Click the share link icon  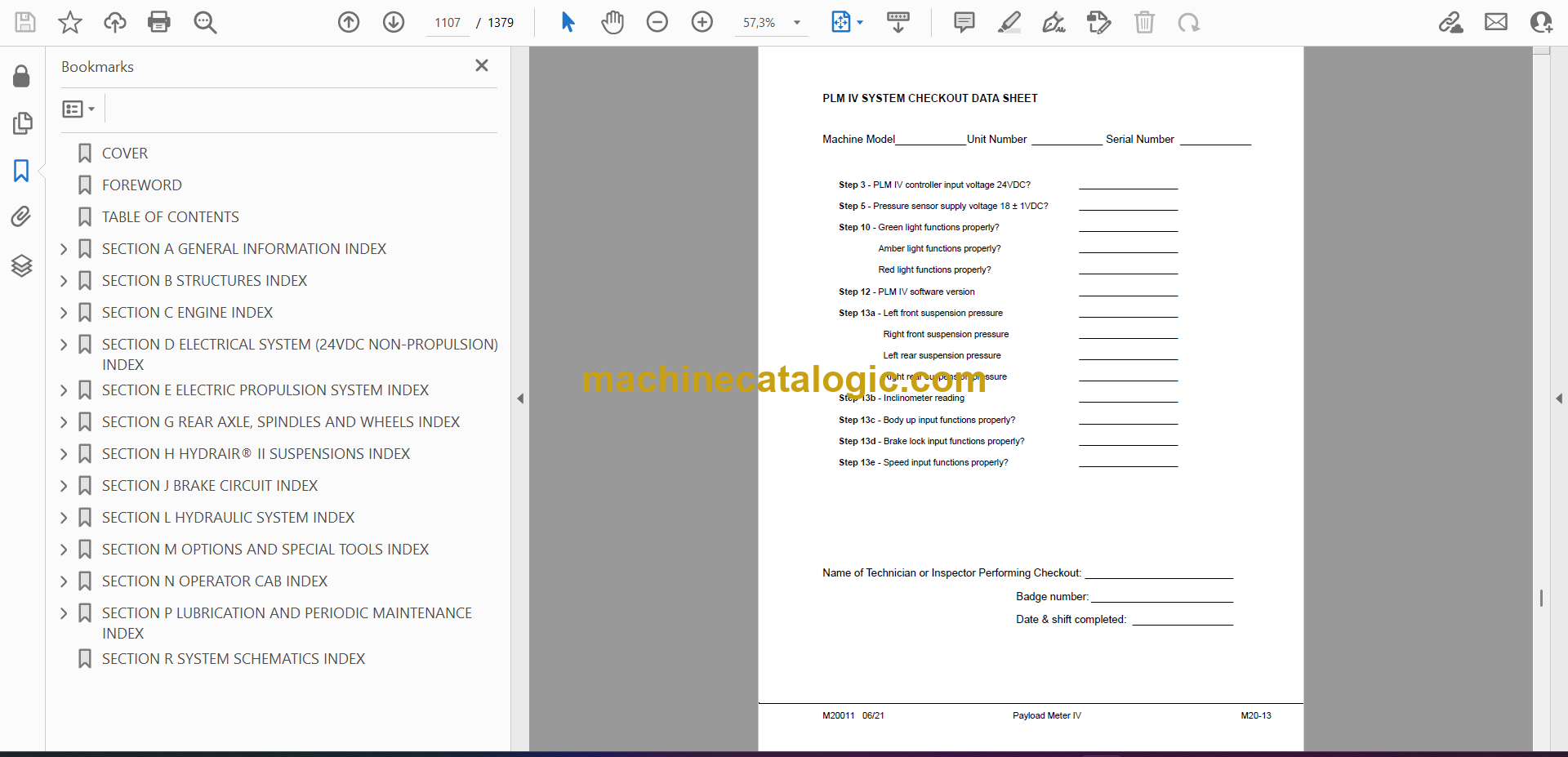click(x=1451, y=22)
